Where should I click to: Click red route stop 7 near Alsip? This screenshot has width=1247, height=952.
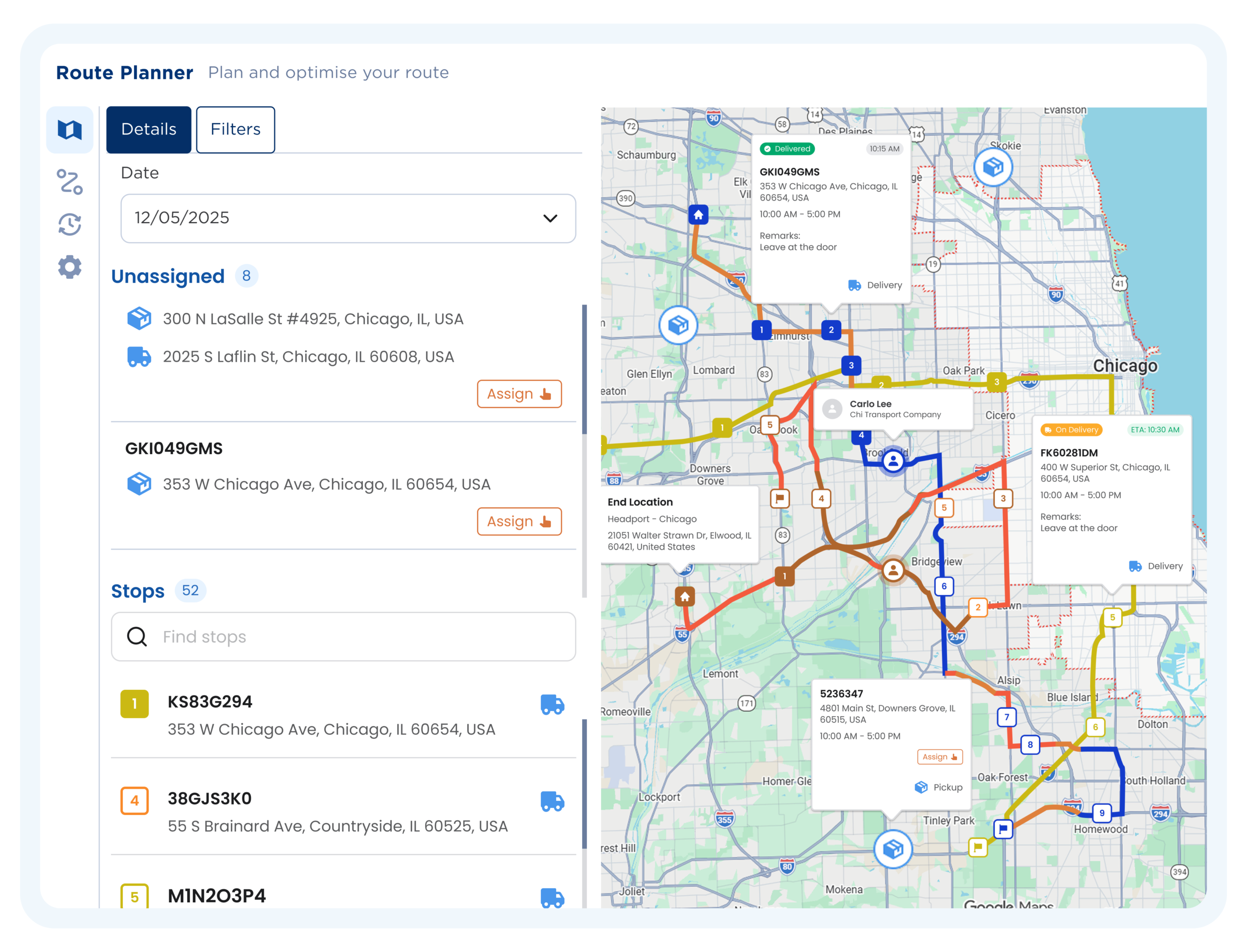[x=1007, y=717]
